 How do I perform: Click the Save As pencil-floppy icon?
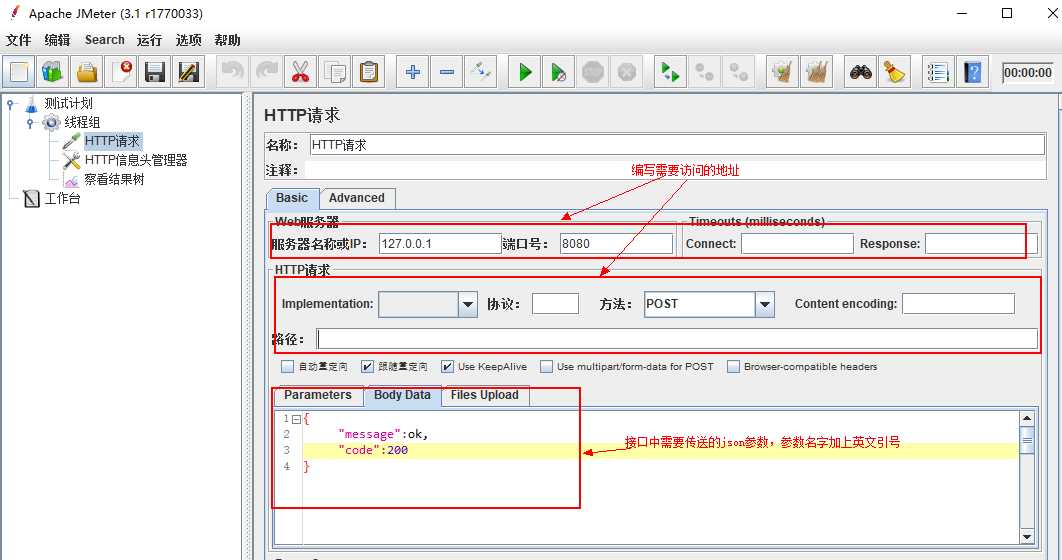pyautogui.click(x=189, y=72)
